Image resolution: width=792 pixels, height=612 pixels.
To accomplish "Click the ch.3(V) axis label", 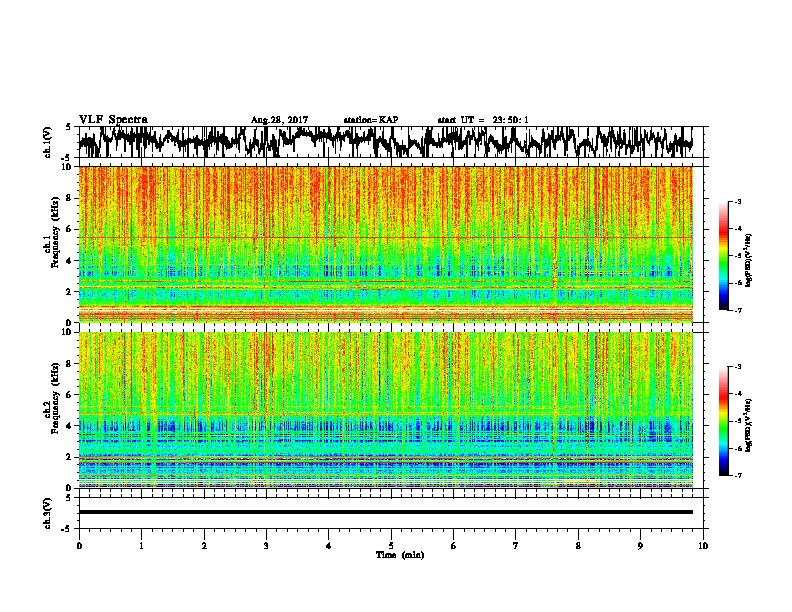I will coord(48,513).
